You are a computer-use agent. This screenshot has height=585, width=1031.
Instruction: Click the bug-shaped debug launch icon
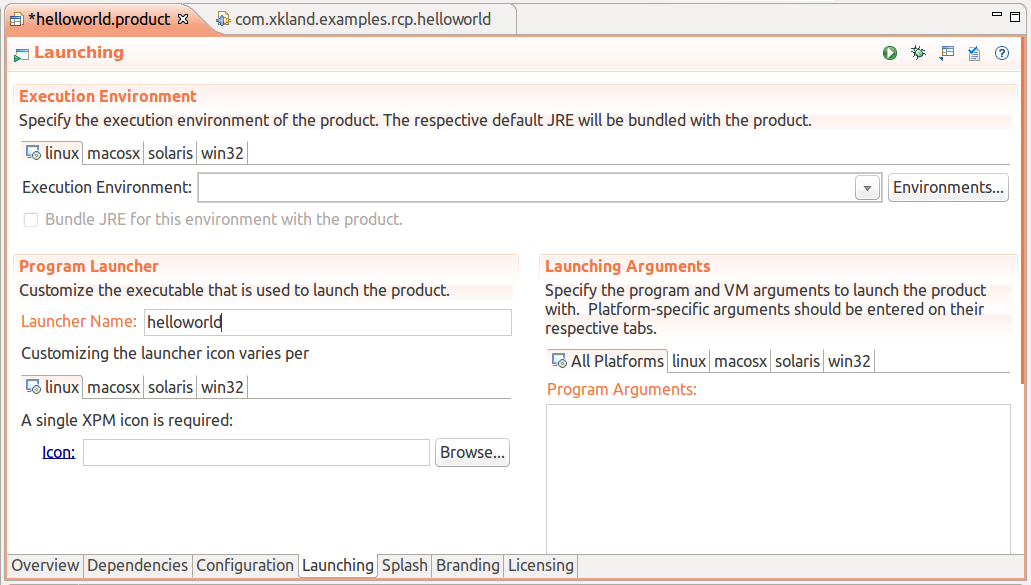pyautogui.click(x=918, y=53)
